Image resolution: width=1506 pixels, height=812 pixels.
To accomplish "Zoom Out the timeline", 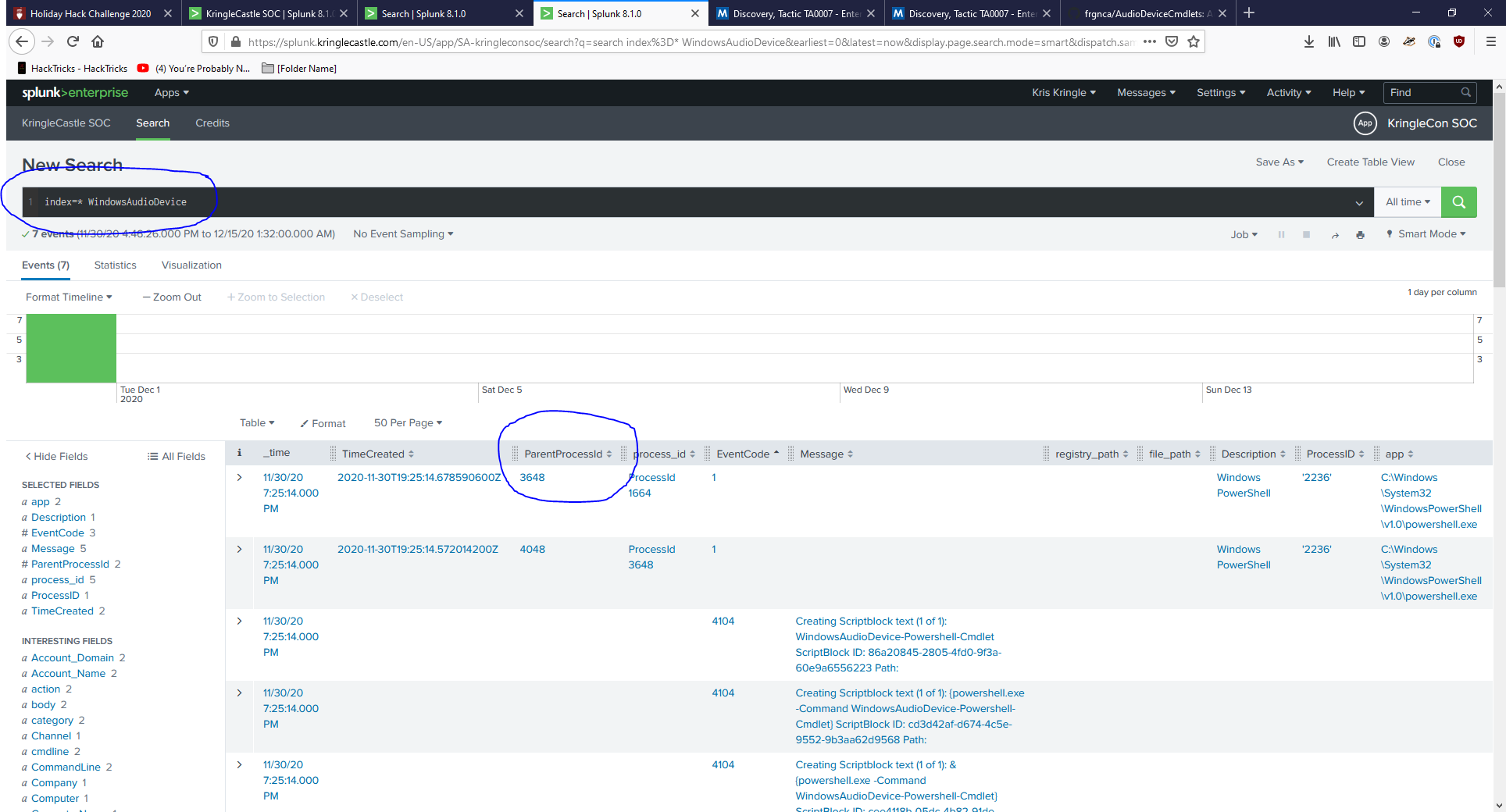I will 172,297.
